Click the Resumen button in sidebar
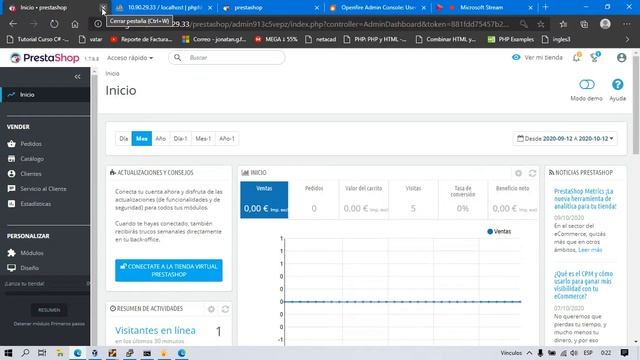The height and width of the screenshot is (360, 640). [x=49, y=310]
